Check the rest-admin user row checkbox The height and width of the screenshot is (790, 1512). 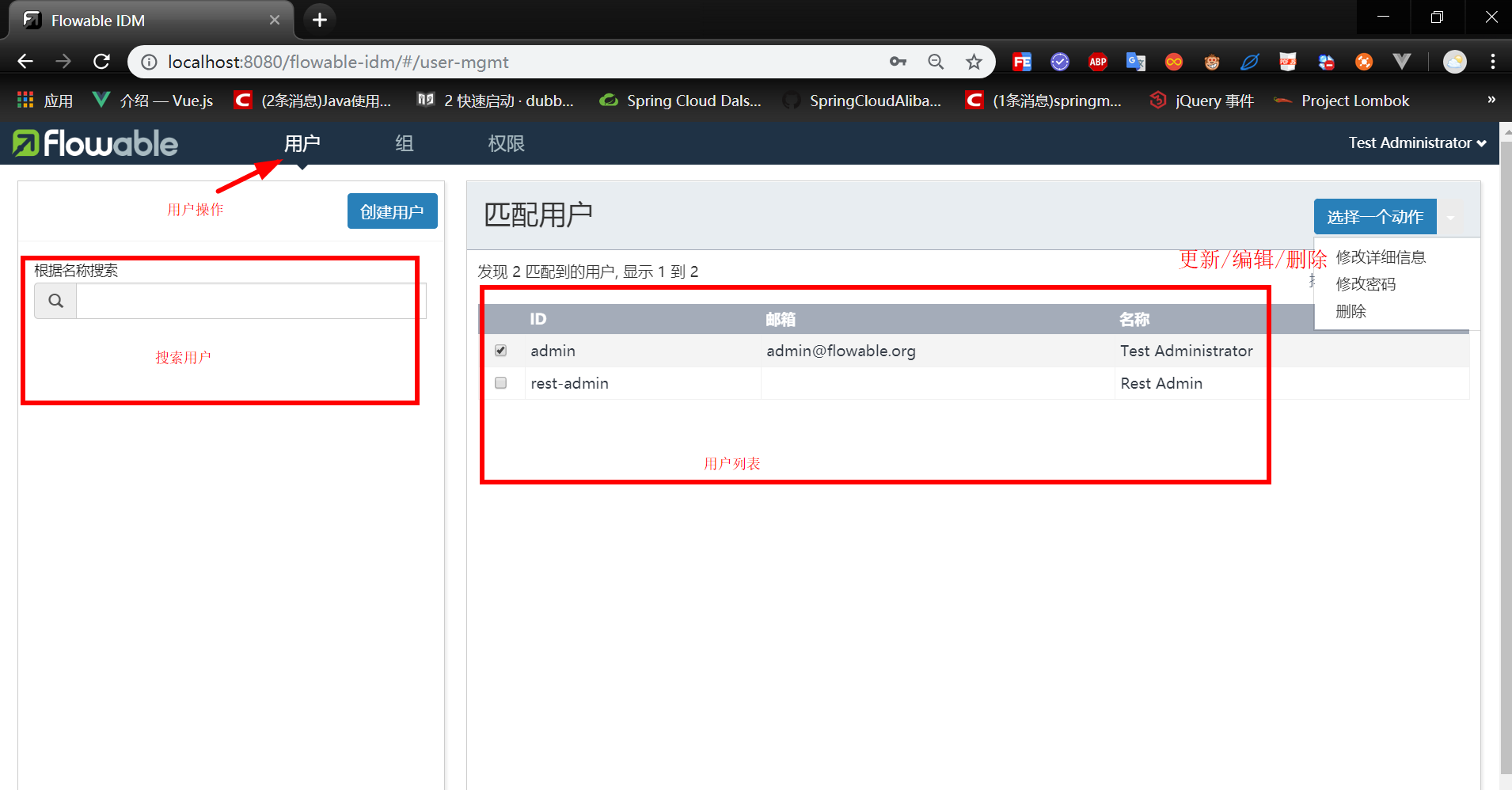500,383
